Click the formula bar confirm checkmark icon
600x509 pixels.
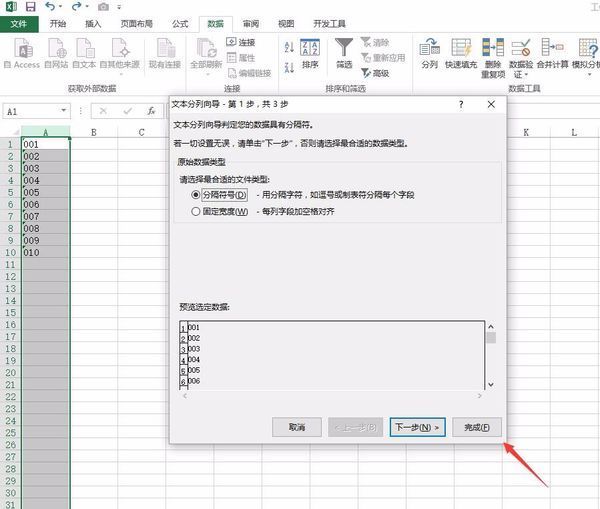[x=127, y=111]
